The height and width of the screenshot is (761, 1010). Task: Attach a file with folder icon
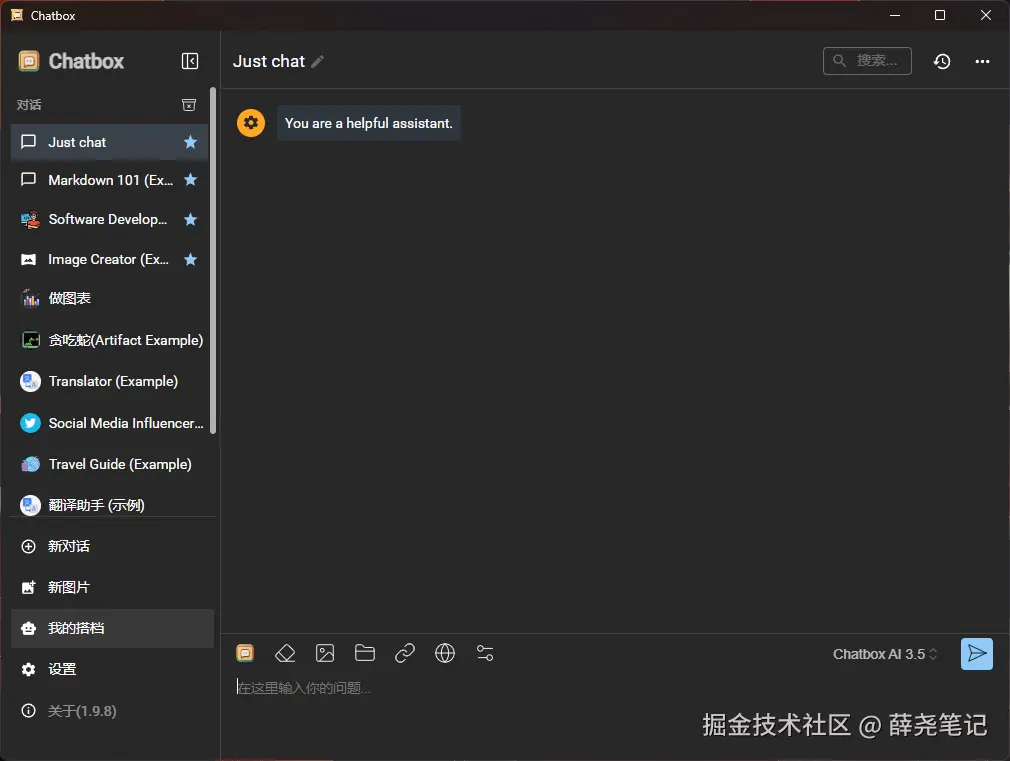[x=365, y=653]
